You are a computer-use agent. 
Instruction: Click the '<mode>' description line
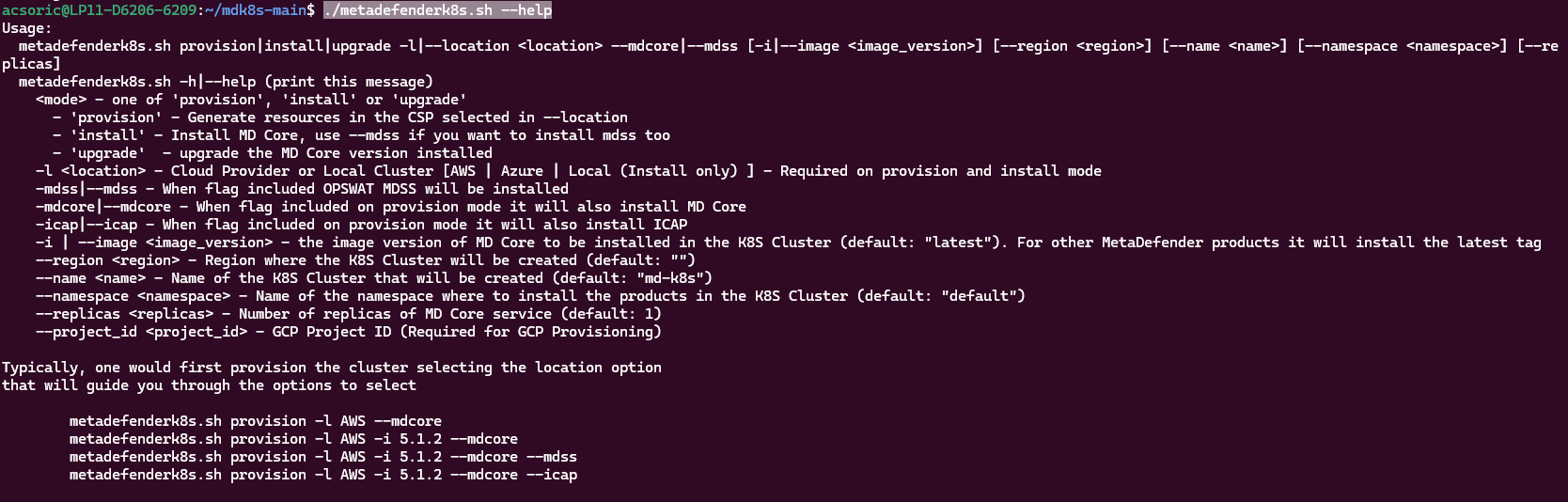pos(251,100)
